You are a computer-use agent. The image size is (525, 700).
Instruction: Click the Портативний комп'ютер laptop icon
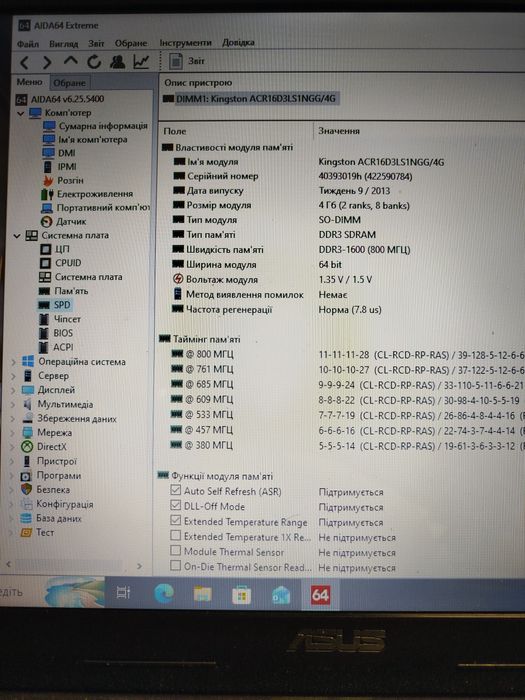click(x=47, y=208)
